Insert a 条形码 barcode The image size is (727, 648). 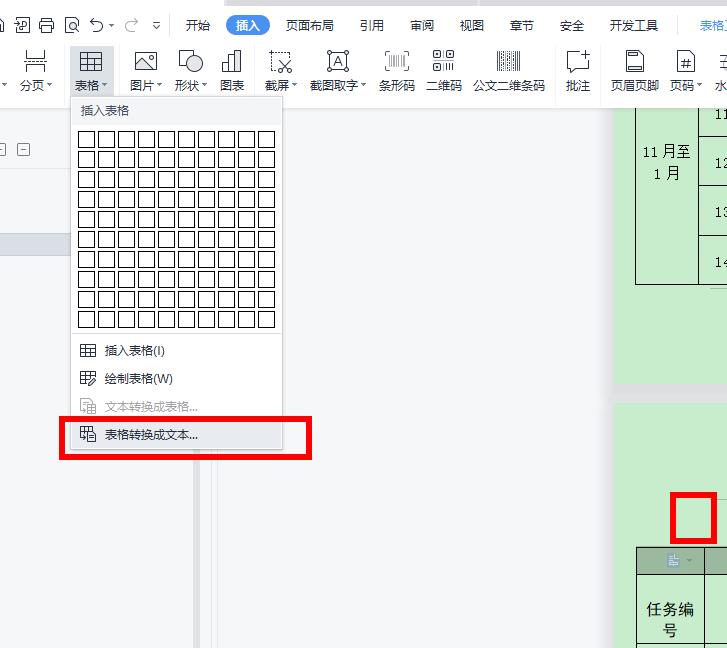pos(397,61)
